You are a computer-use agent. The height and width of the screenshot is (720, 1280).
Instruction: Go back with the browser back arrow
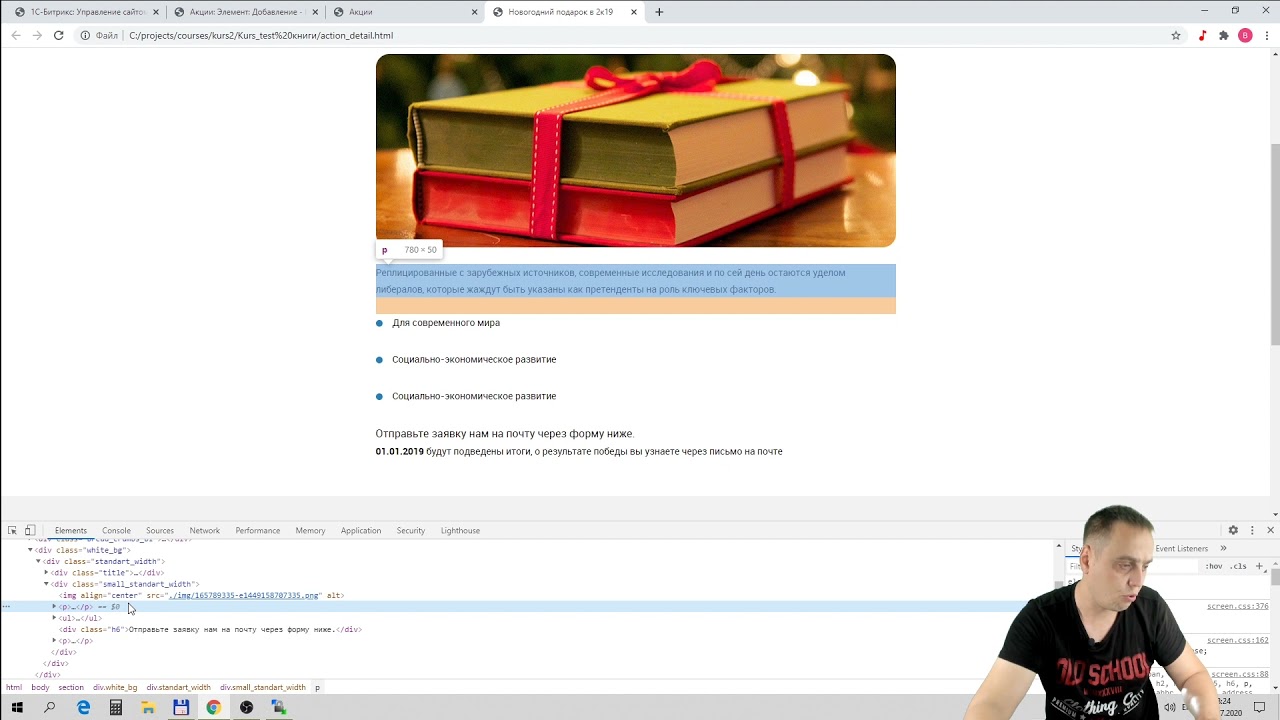(x=15, y=35)
